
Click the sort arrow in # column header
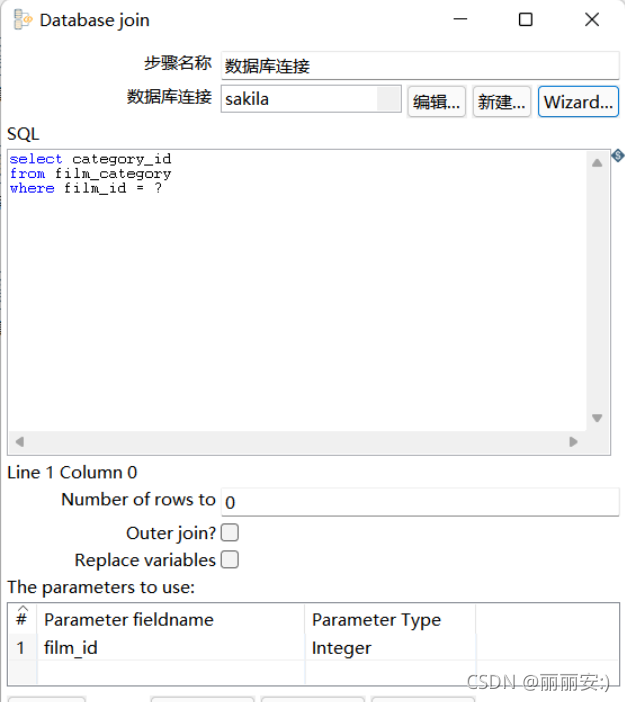tap(22, 608)
